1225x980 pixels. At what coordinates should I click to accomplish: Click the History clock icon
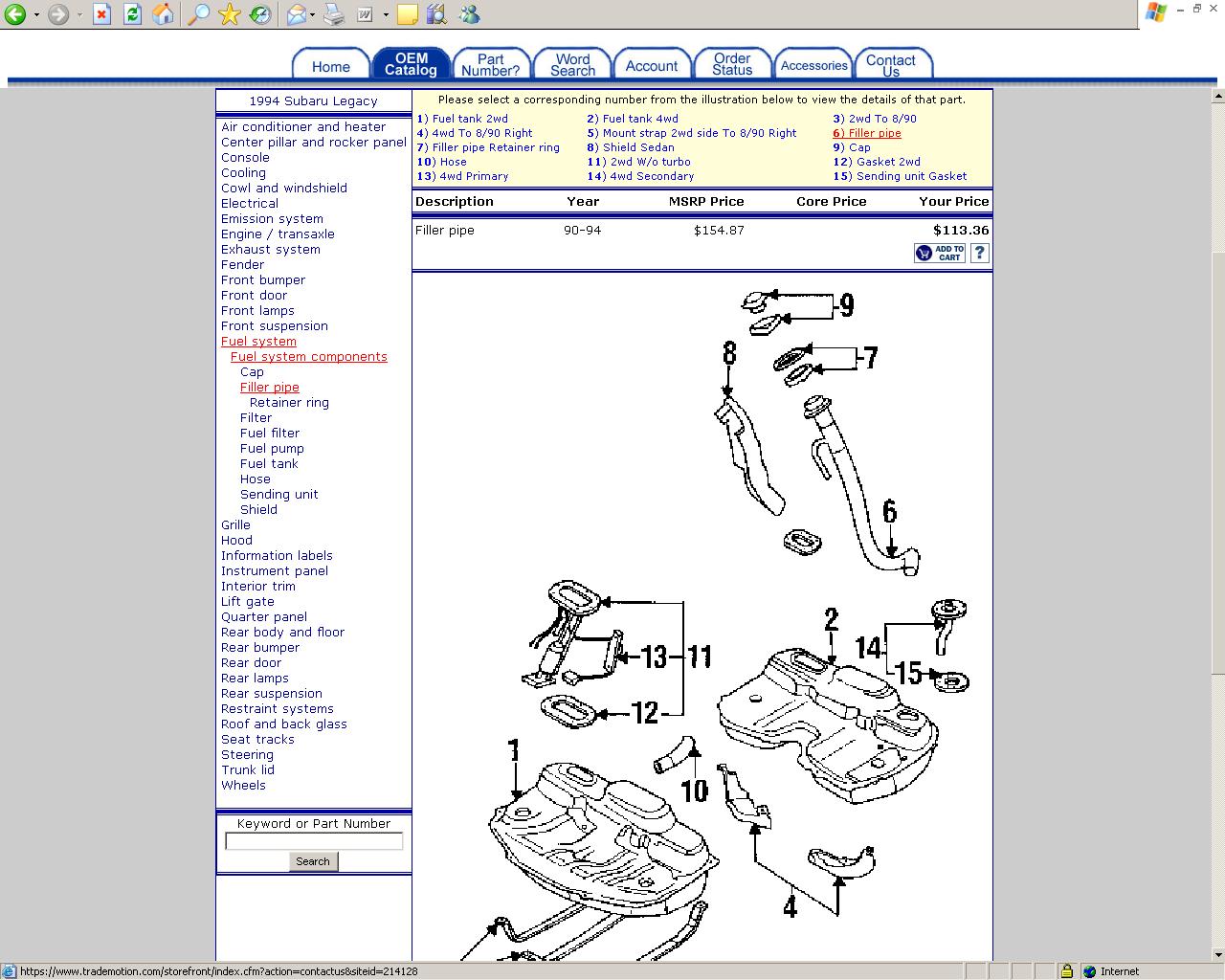coord(259,14)
